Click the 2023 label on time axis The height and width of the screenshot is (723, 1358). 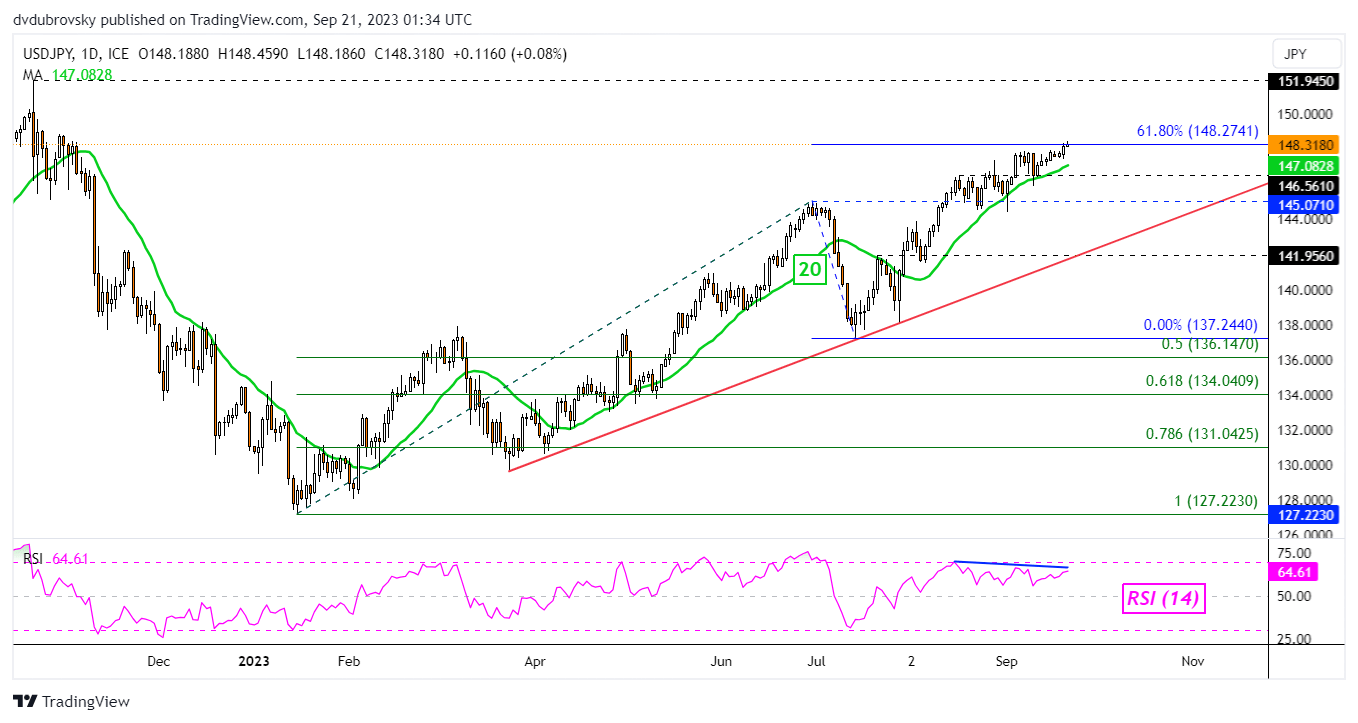tap(254, 661)
